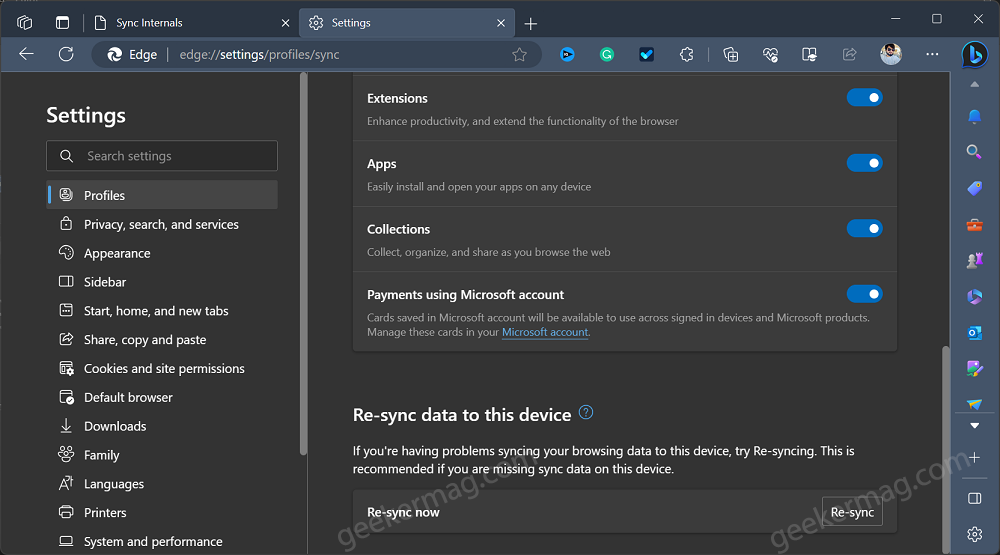
Task: Open the blue arrow extension icon
Action: 567,55
